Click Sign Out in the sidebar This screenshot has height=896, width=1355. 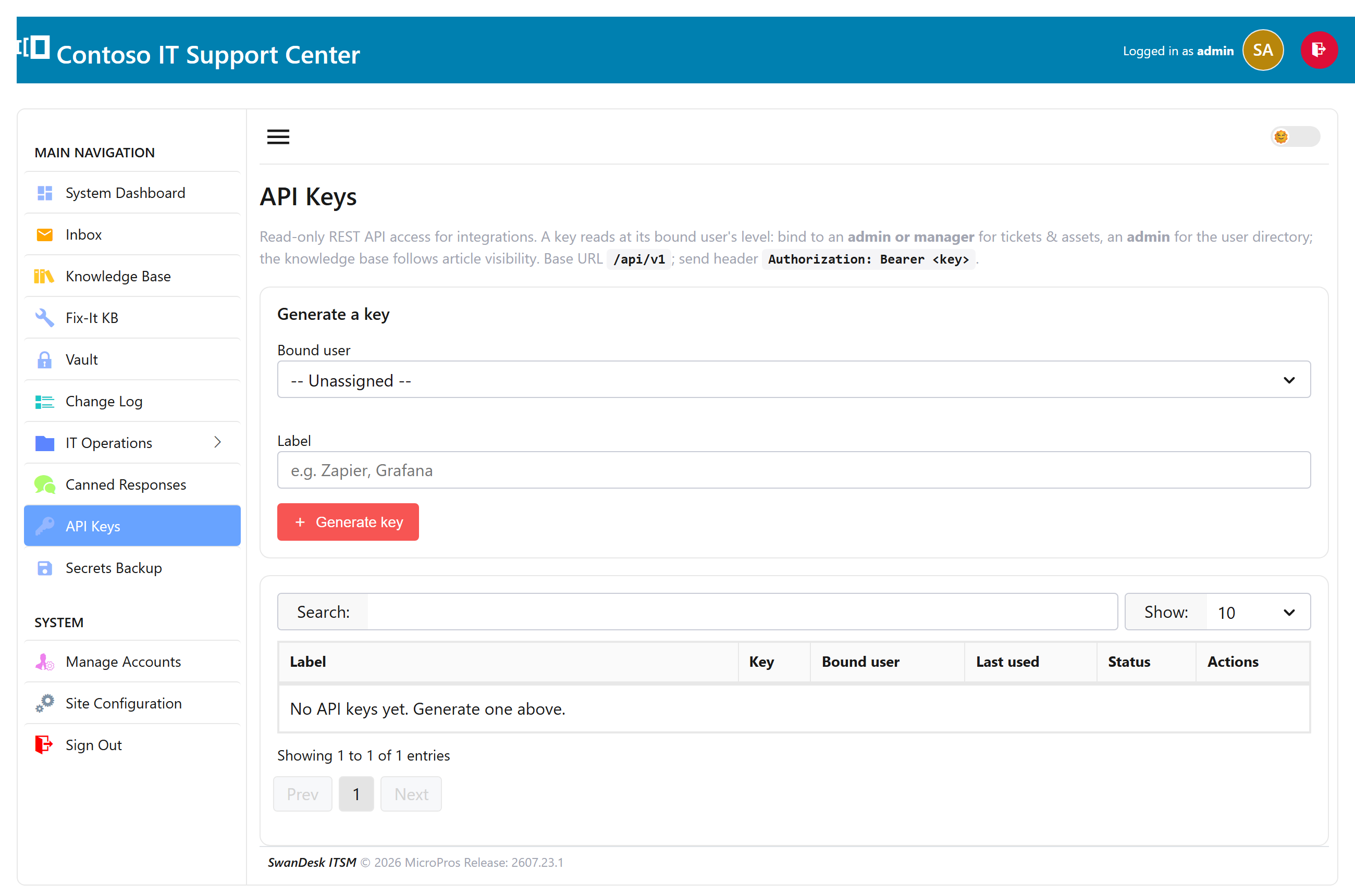coord(132,745)
